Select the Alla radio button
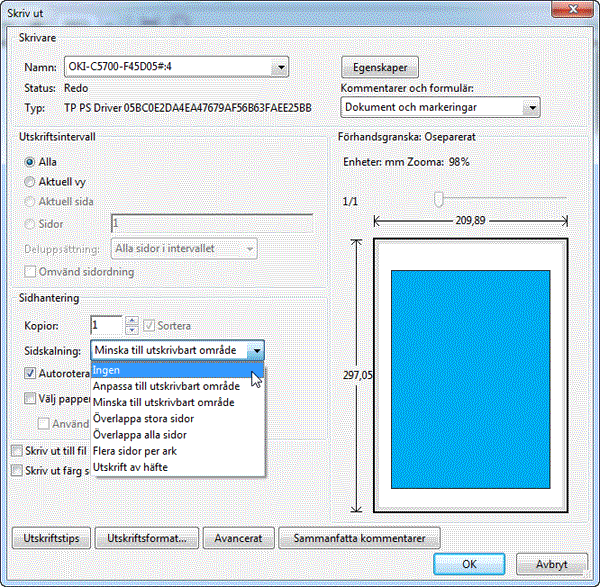600x587 pixels. [30, 161]
